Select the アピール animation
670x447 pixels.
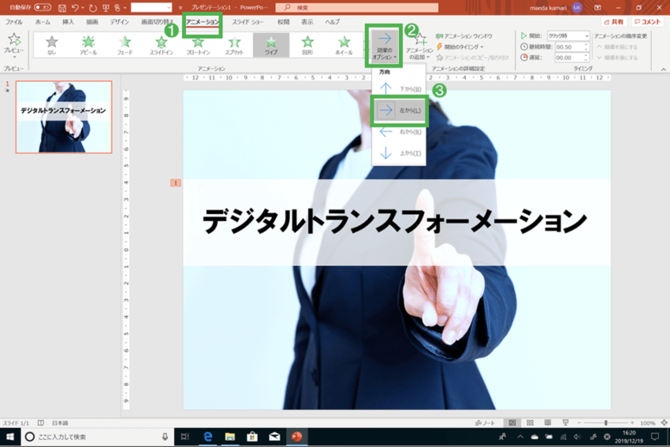(88, 45)
